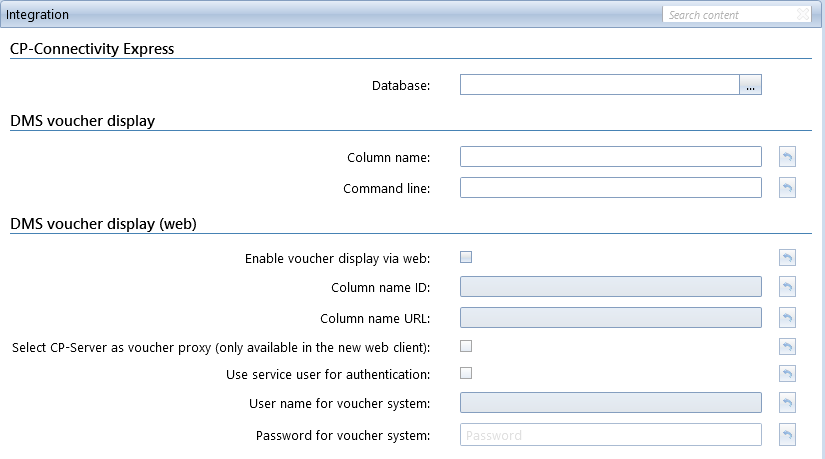This screenshot has height=459, width=825.
Task: Open the Database browse dialog
Action: point(750,85)
